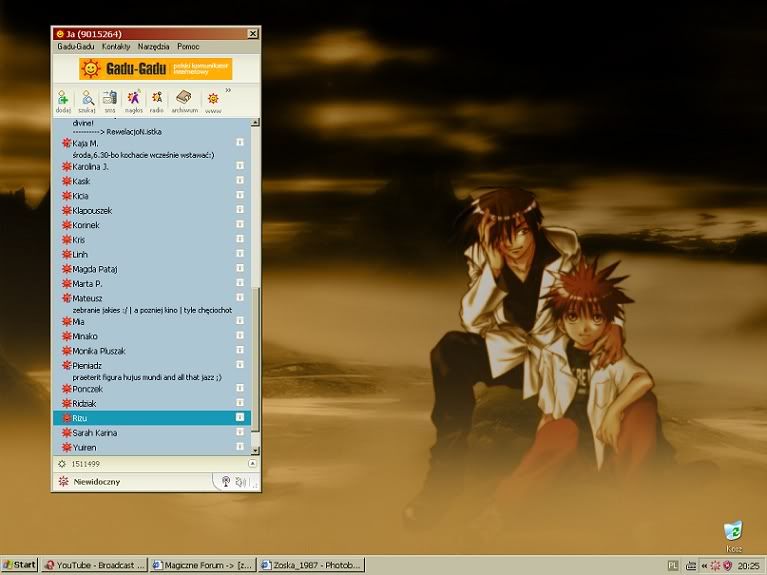Open the Kontakty menu

pos(116,46)
